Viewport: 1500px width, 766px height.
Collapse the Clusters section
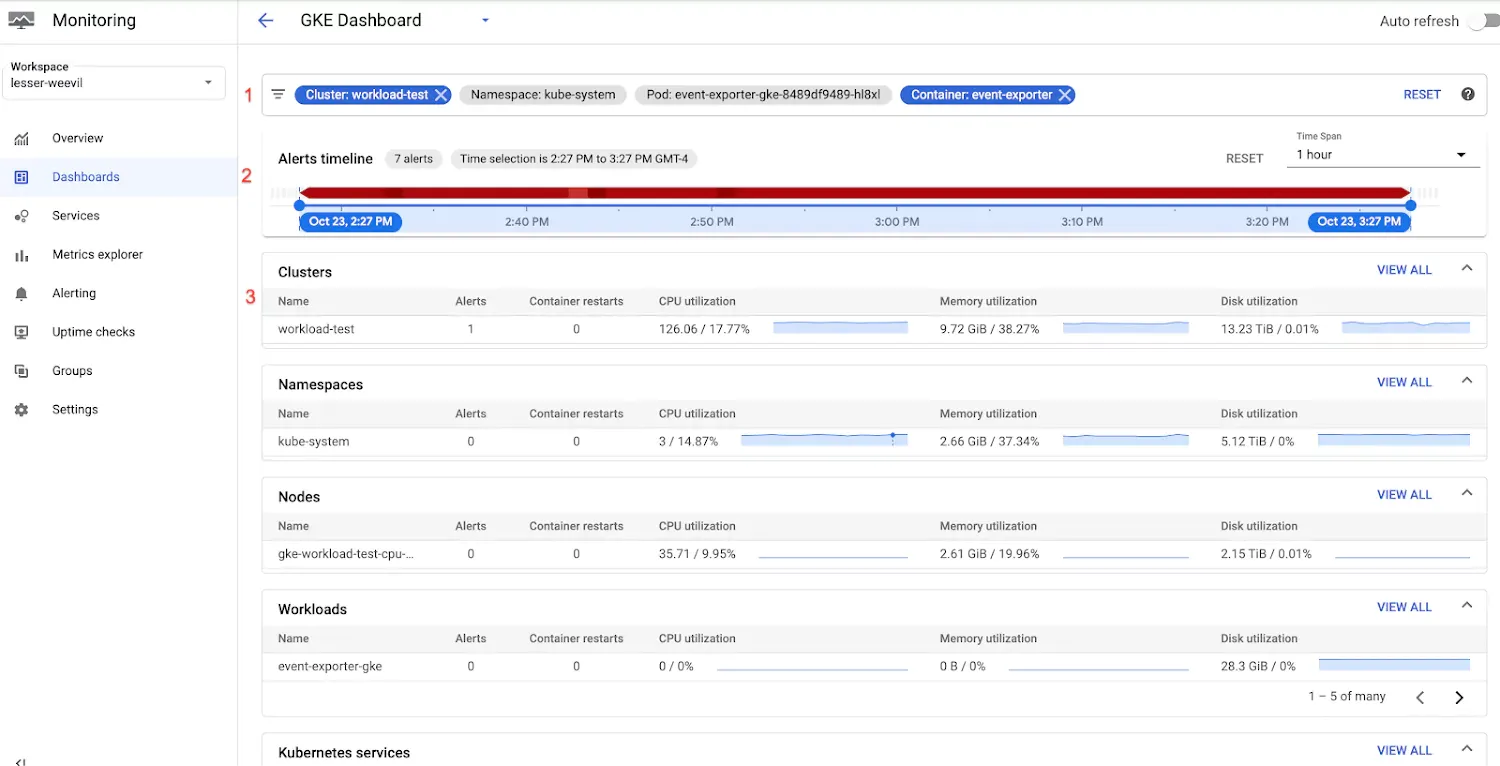pyautogui.click(x=1467, y=268)
